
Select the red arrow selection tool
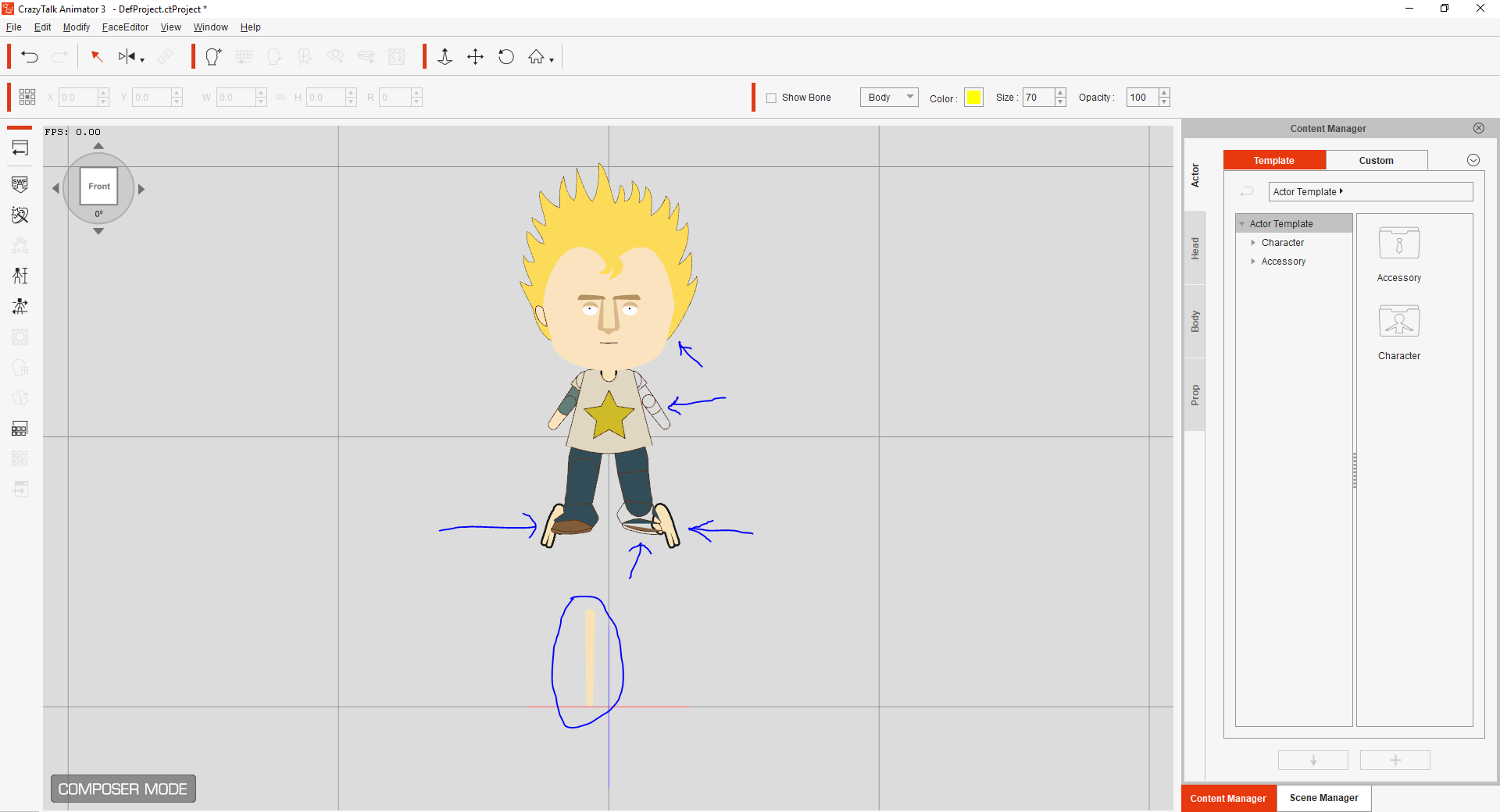tap(97, 57)
